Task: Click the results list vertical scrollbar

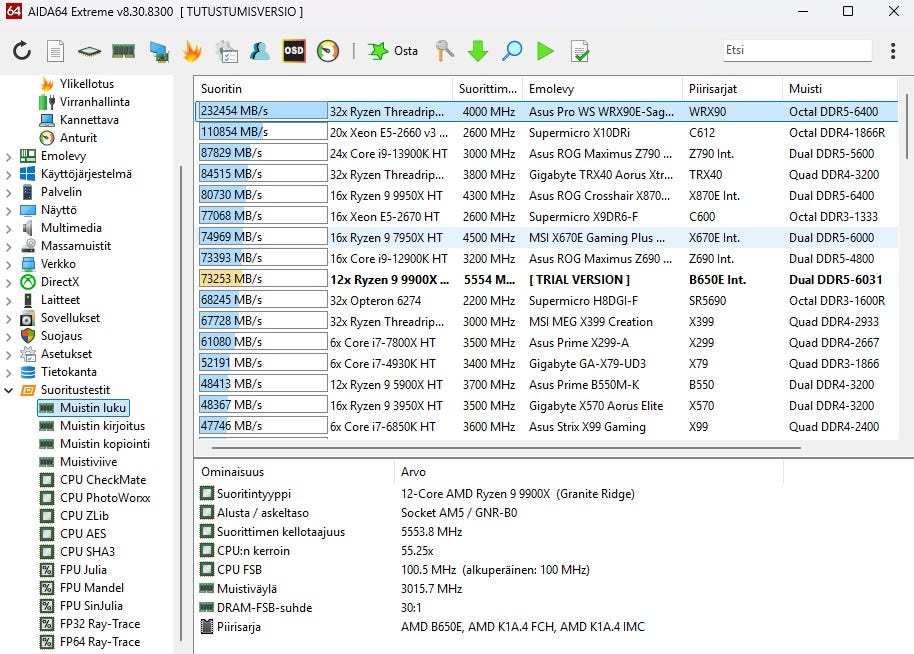Action: click(907, 125)
